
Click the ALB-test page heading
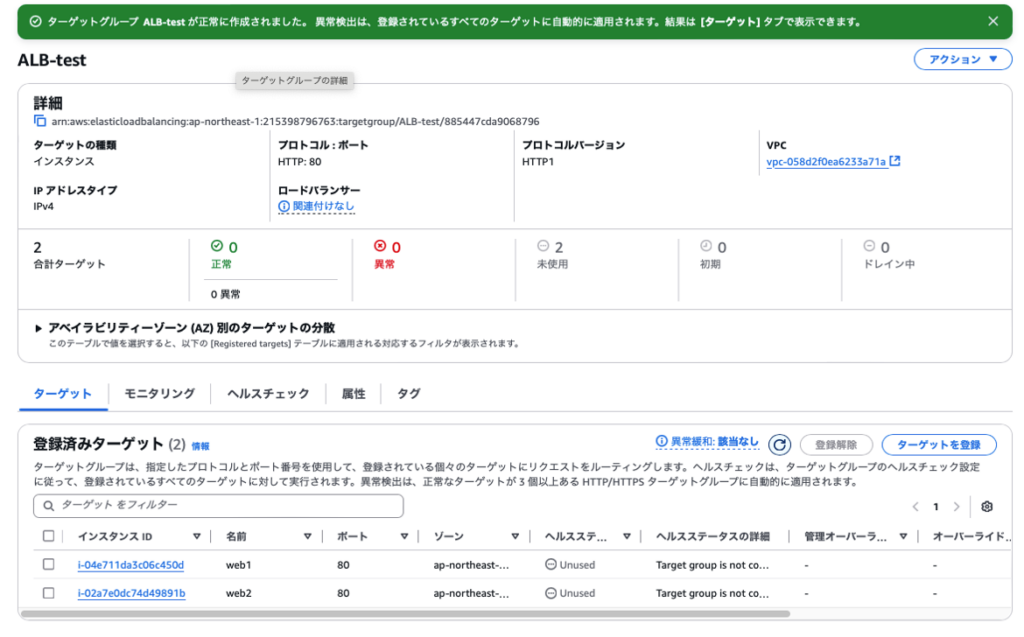52,60
